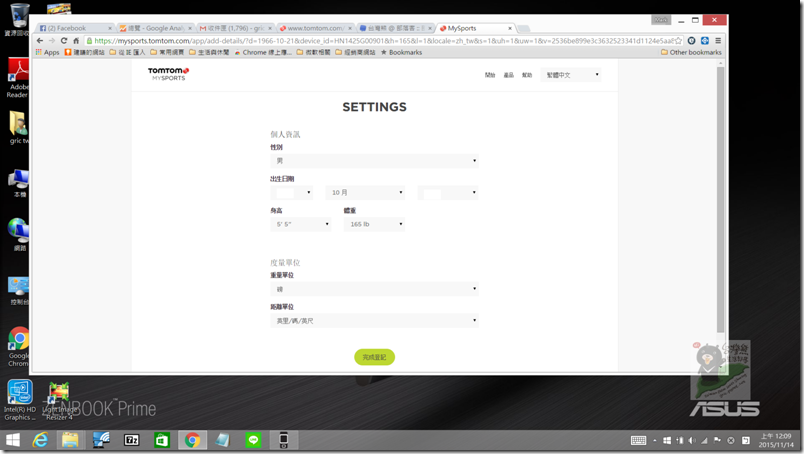Open the weight dropdown showing 165 lb
The image size is (804, 454).
pos(374,224)
